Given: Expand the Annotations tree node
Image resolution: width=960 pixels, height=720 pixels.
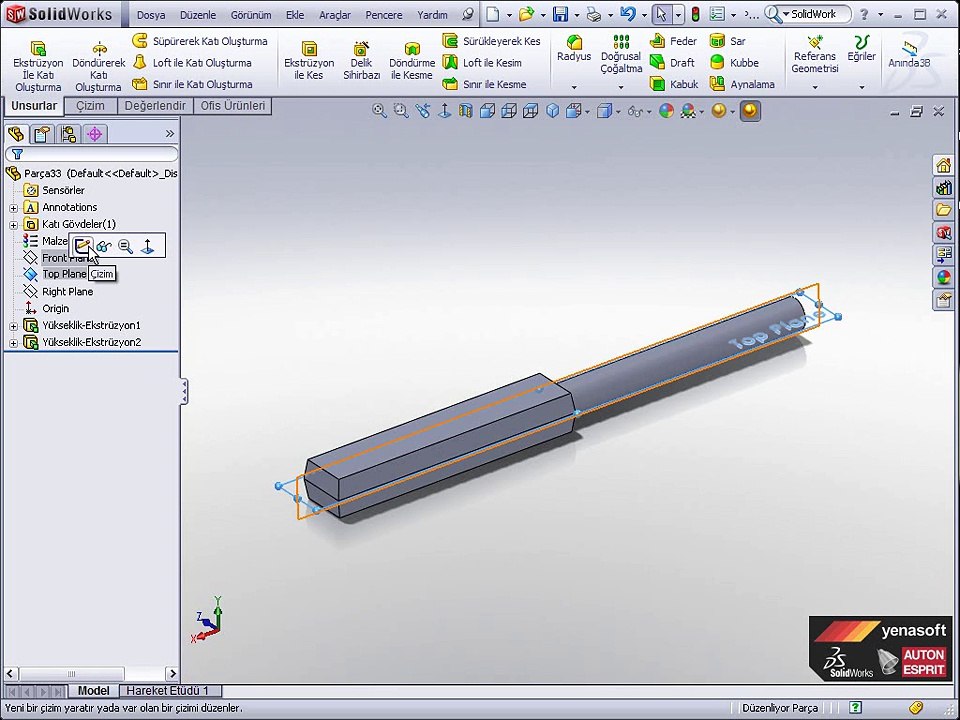Looking at the screenshot, I should coord(13,208).
